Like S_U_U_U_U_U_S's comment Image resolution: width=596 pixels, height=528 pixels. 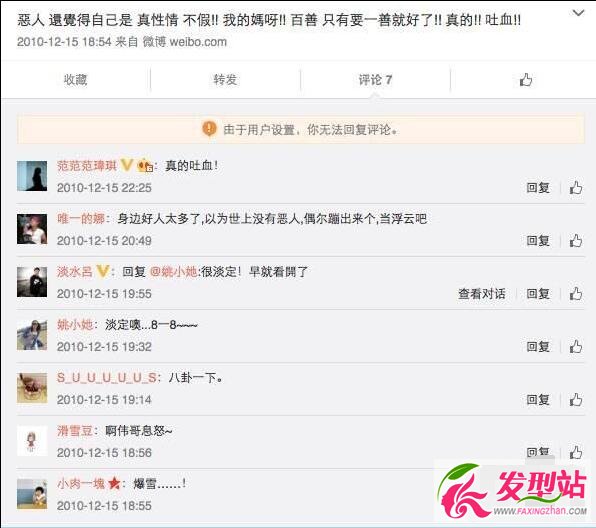tap(576, 400)
